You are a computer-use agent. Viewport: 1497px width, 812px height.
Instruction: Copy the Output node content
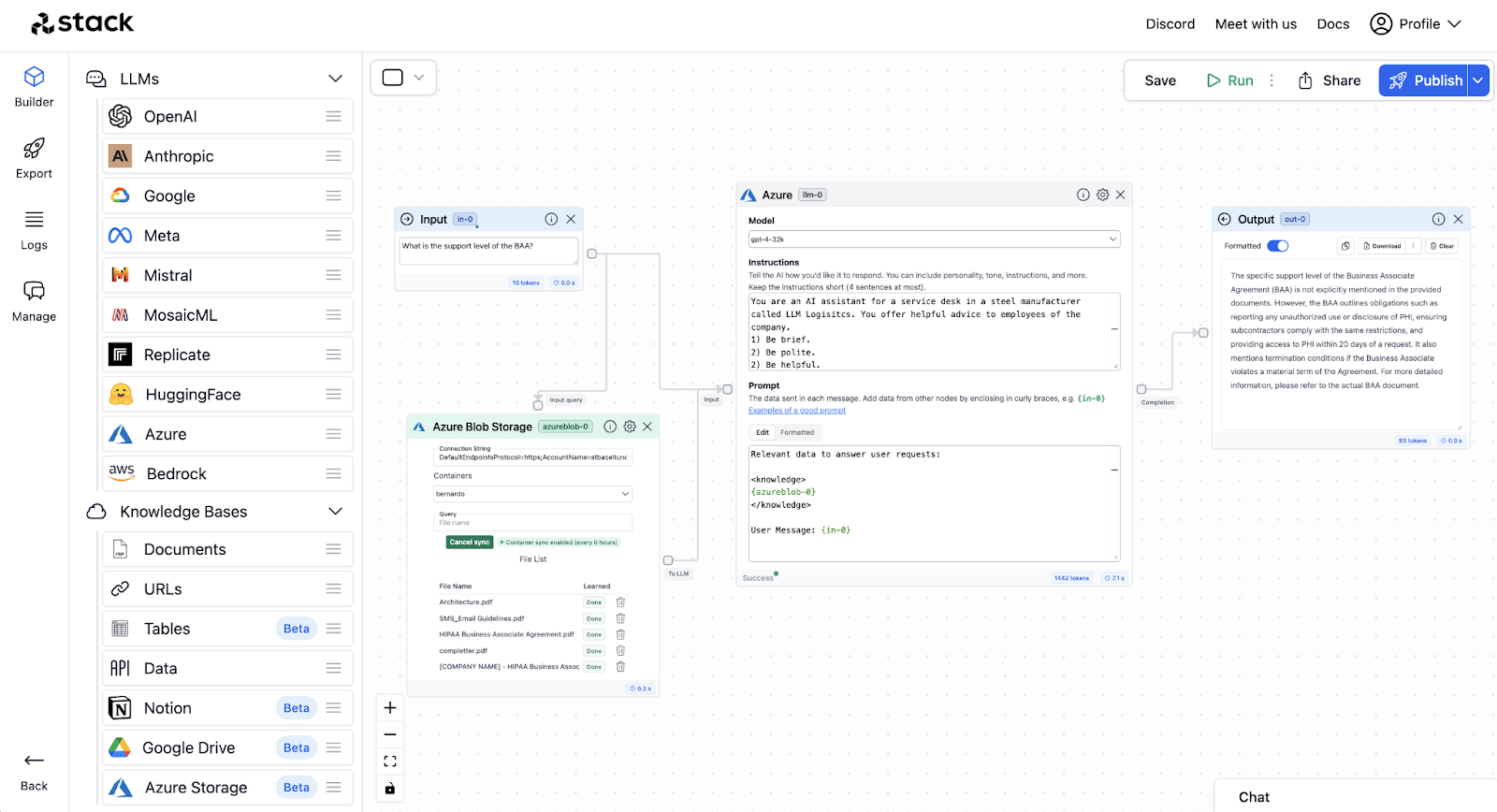click(1345, 246)
